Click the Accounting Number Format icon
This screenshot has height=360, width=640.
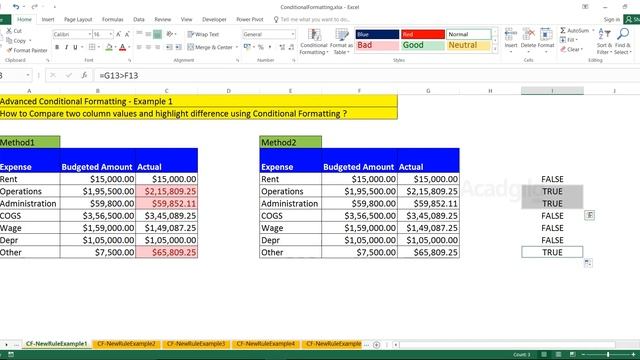coord(247,47)
